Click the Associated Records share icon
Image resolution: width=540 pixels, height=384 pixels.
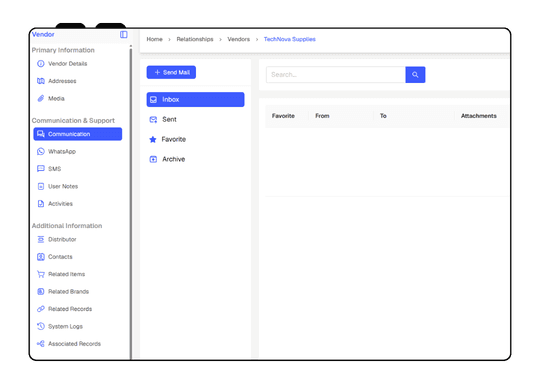tap(41, 344)
